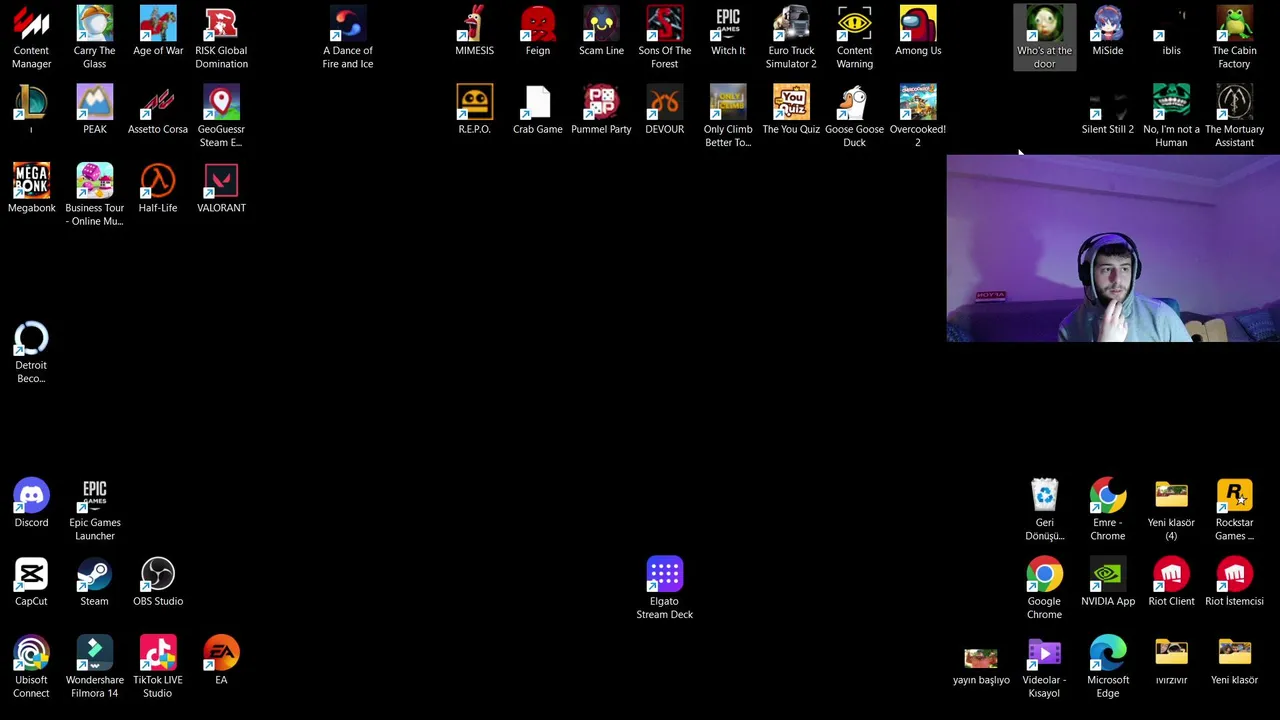The height and width of the screenshot is (720, 1280).
Task: Open the Goose Goose Duck shortcut
Action: 855,116
